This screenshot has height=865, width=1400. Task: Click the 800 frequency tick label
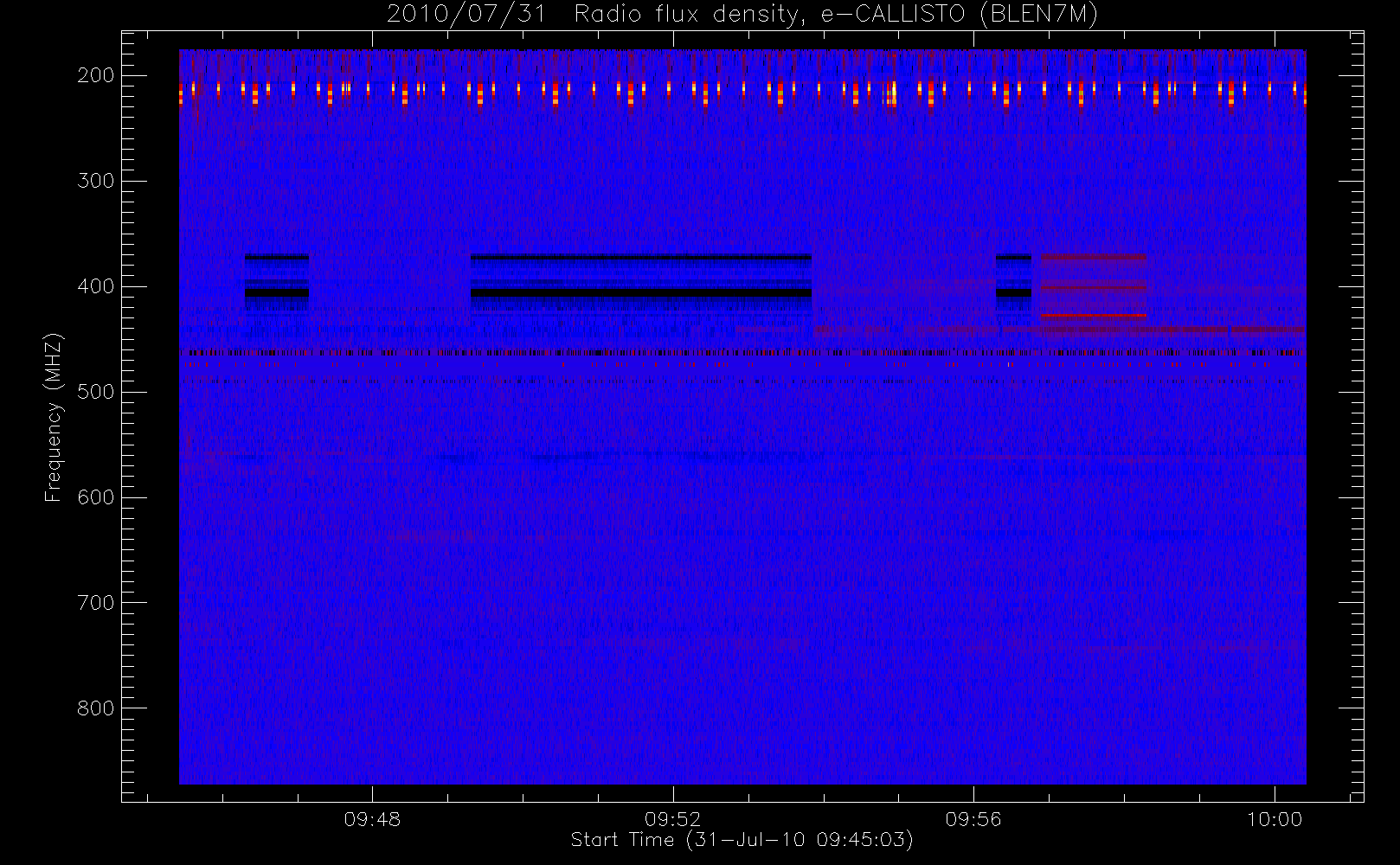click(x=96, y=708)
